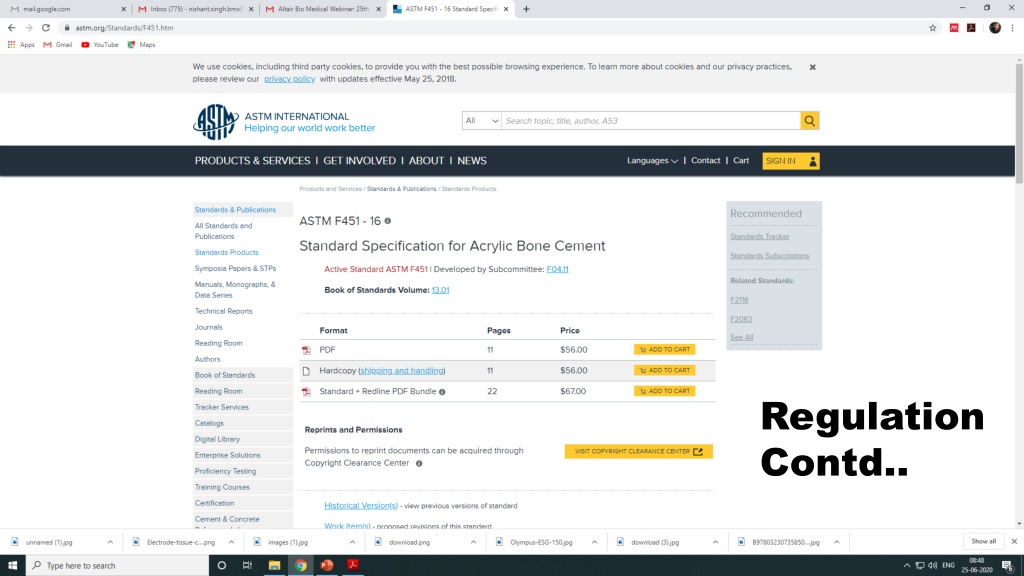
Task: Open the Products & Services menu
Action: [x=252, y=161]
